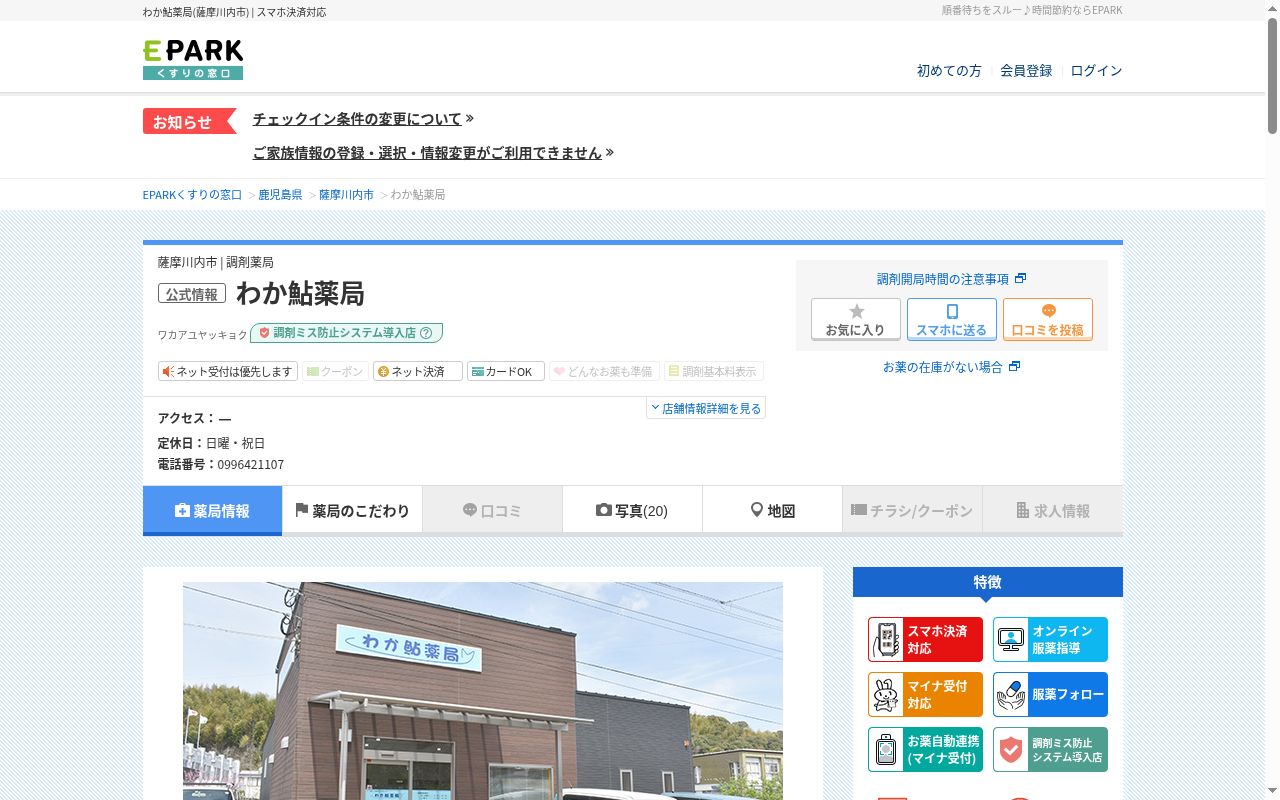Click the オンライン服薬指導 feature icon
The width and height of the screenshot is (1280, 800).
(1050, 640)
